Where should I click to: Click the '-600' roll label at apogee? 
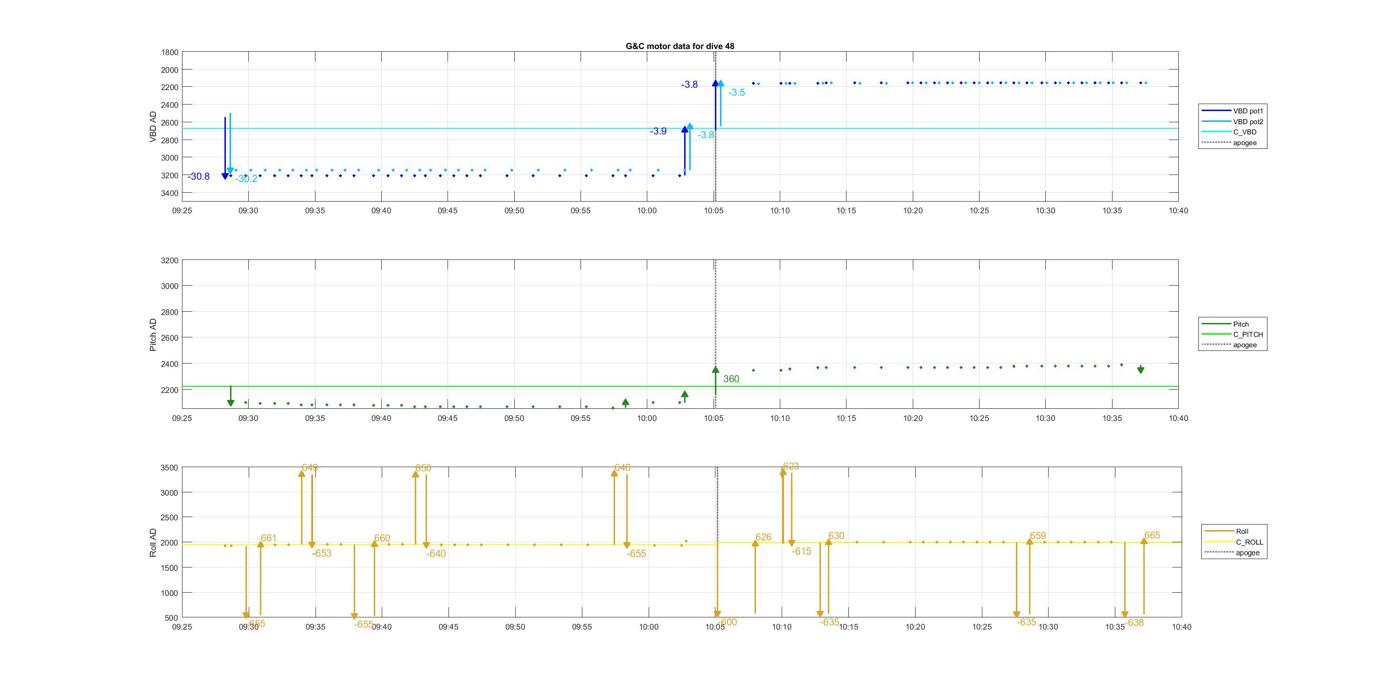pyautogui.click(x=728, y=622)
